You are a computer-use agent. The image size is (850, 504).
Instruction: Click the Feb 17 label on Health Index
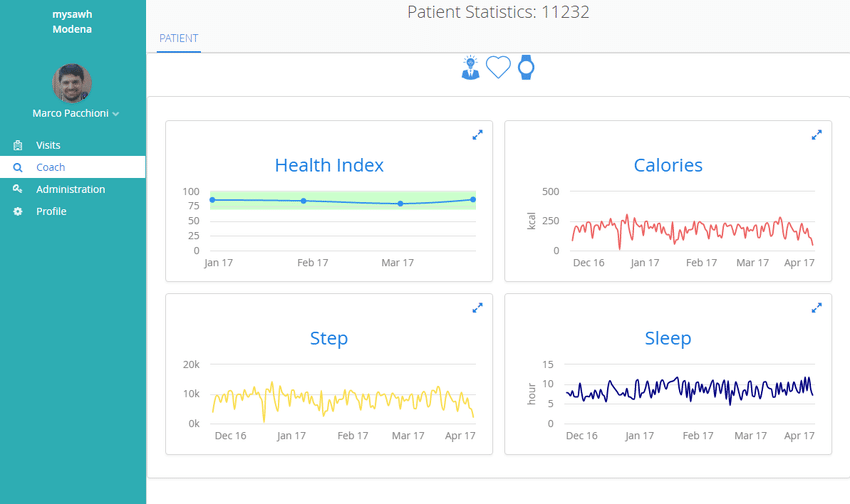click(312, 263)
